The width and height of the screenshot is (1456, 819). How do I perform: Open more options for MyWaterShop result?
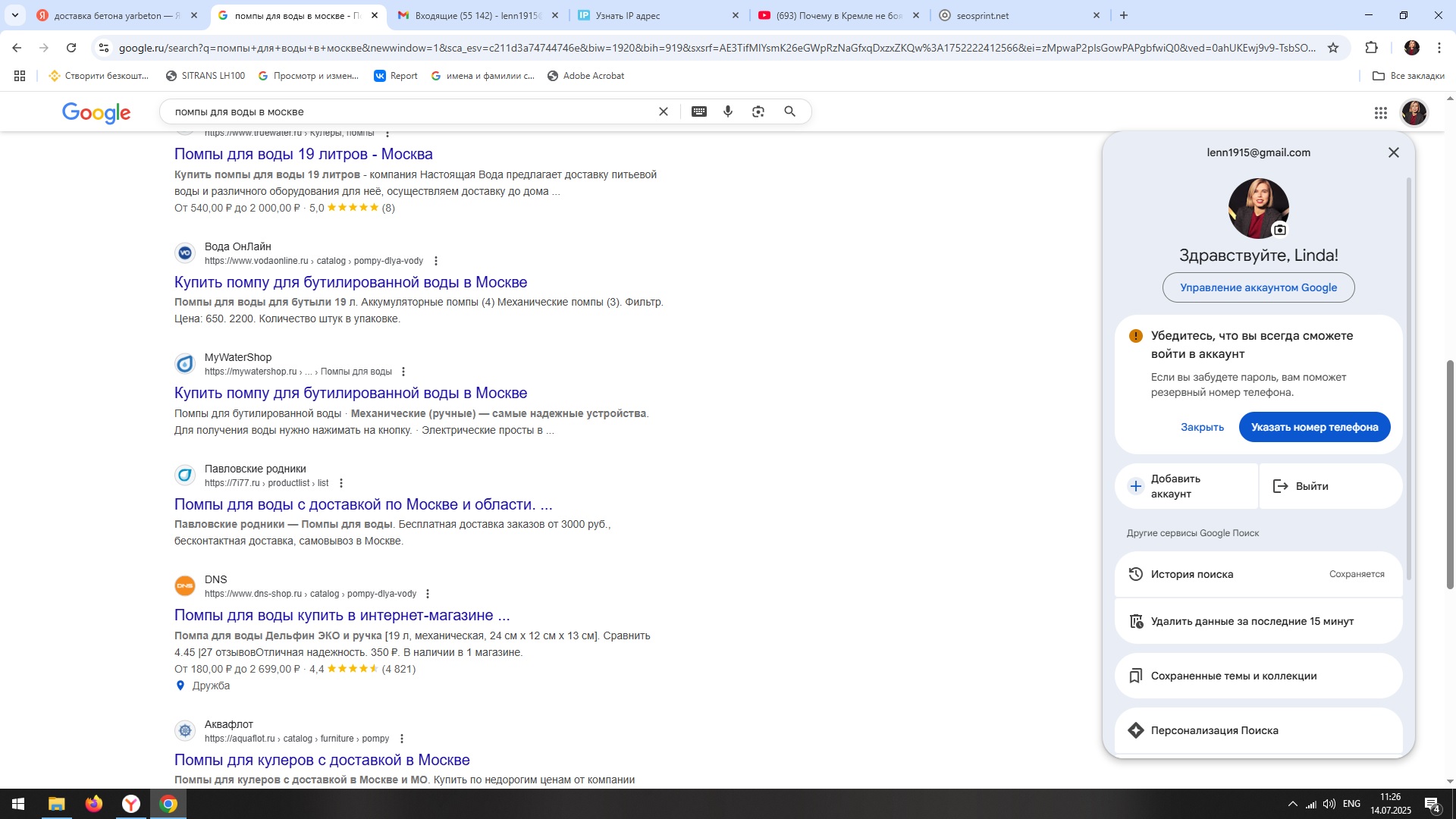(403, 372)
